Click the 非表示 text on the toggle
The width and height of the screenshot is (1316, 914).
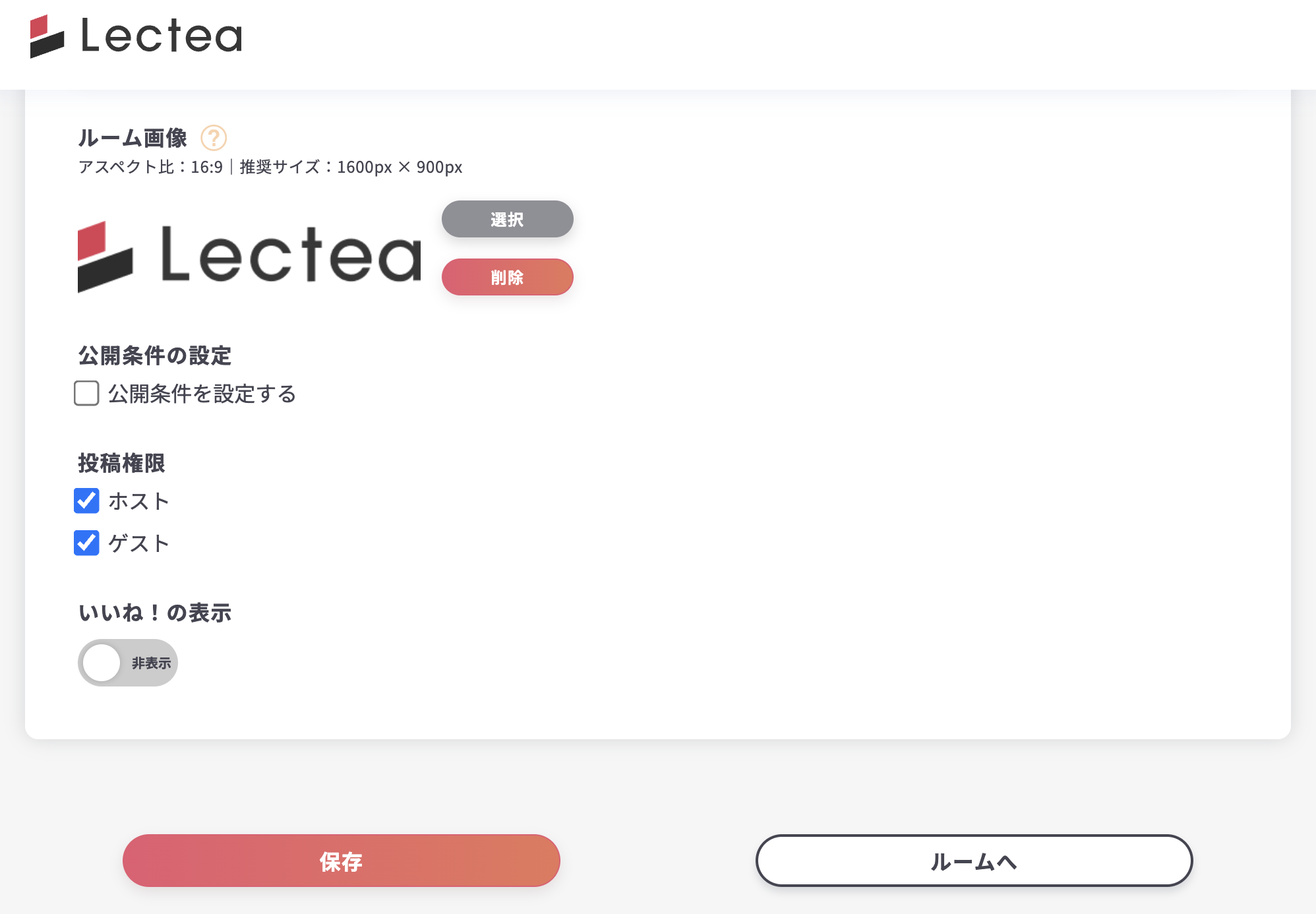[151, 663]
